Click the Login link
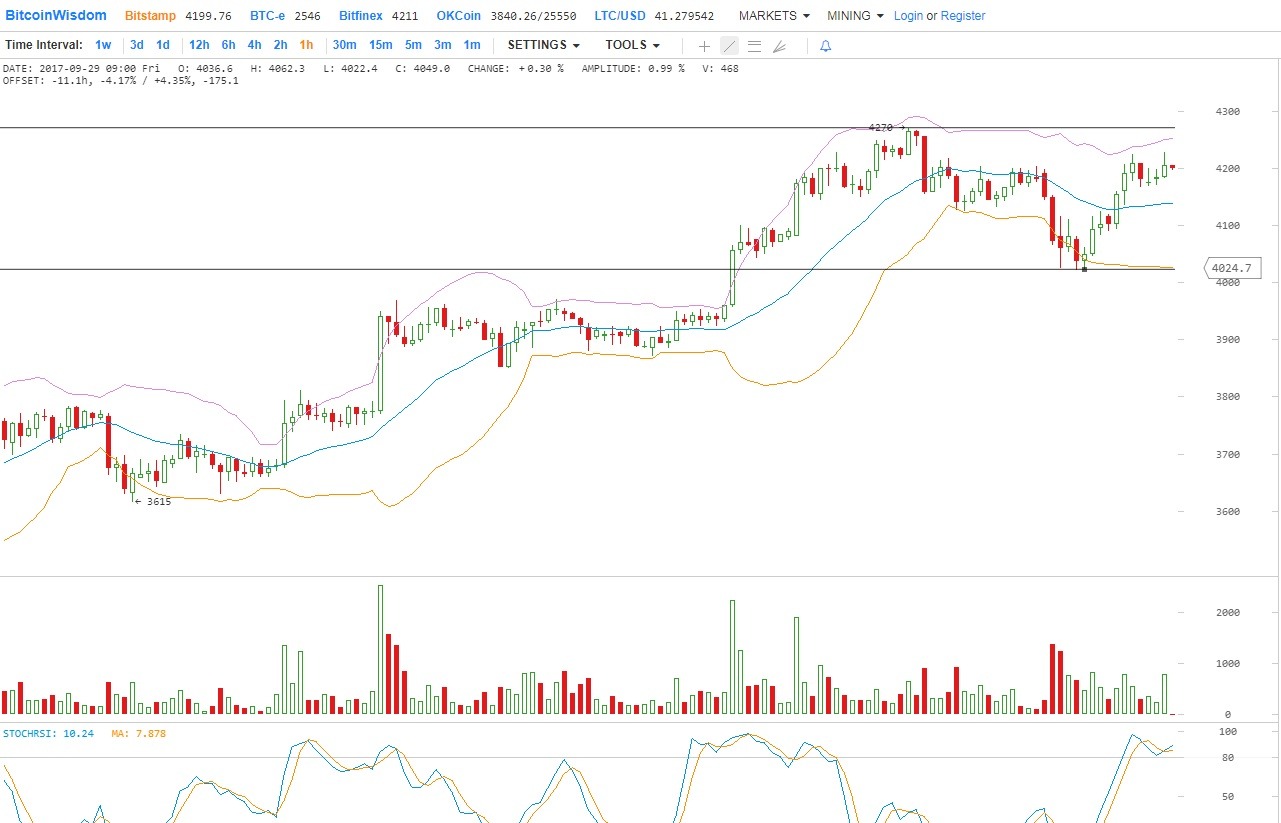 [908, 16]
